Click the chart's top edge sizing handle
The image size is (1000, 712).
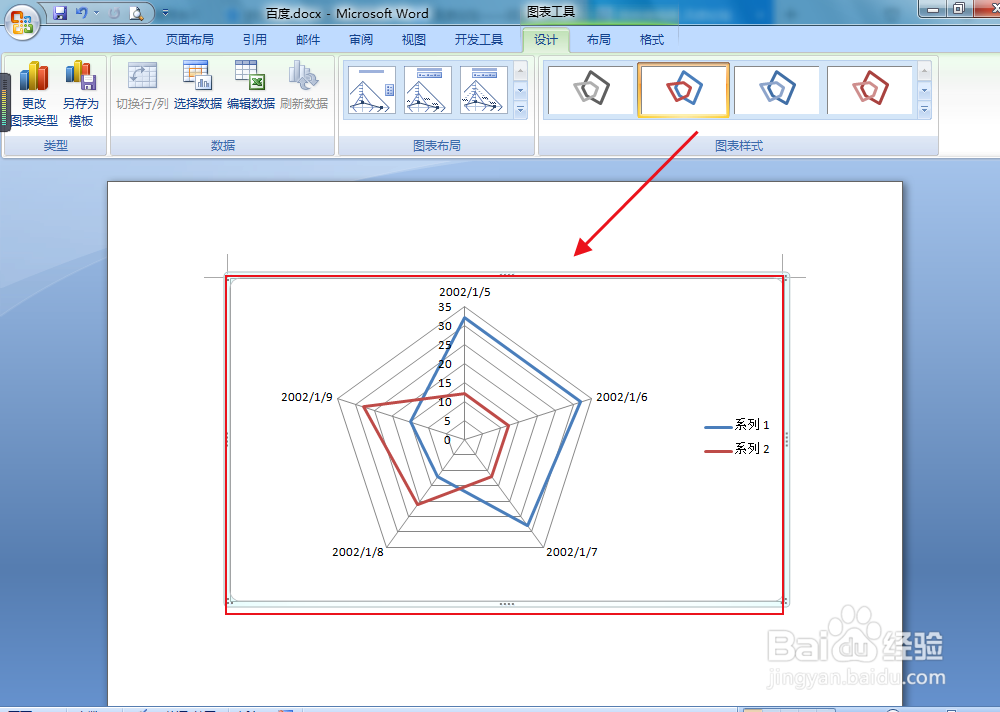click(507, 275)
